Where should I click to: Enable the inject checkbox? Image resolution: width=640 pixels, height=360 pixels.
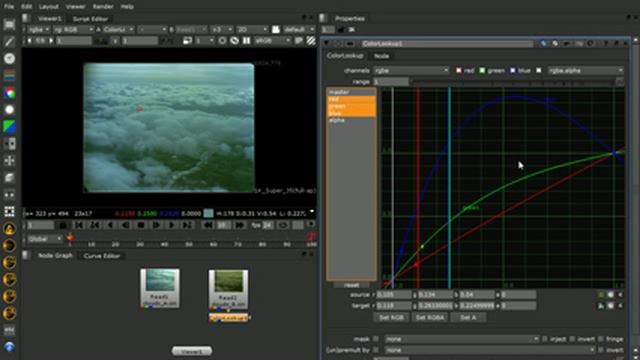tap(545, 339)
